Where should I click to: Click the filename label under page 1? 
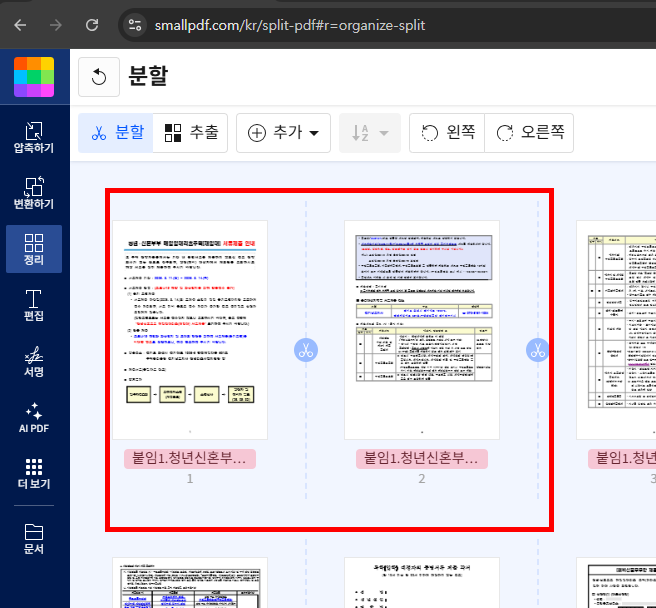click(190, 459)
